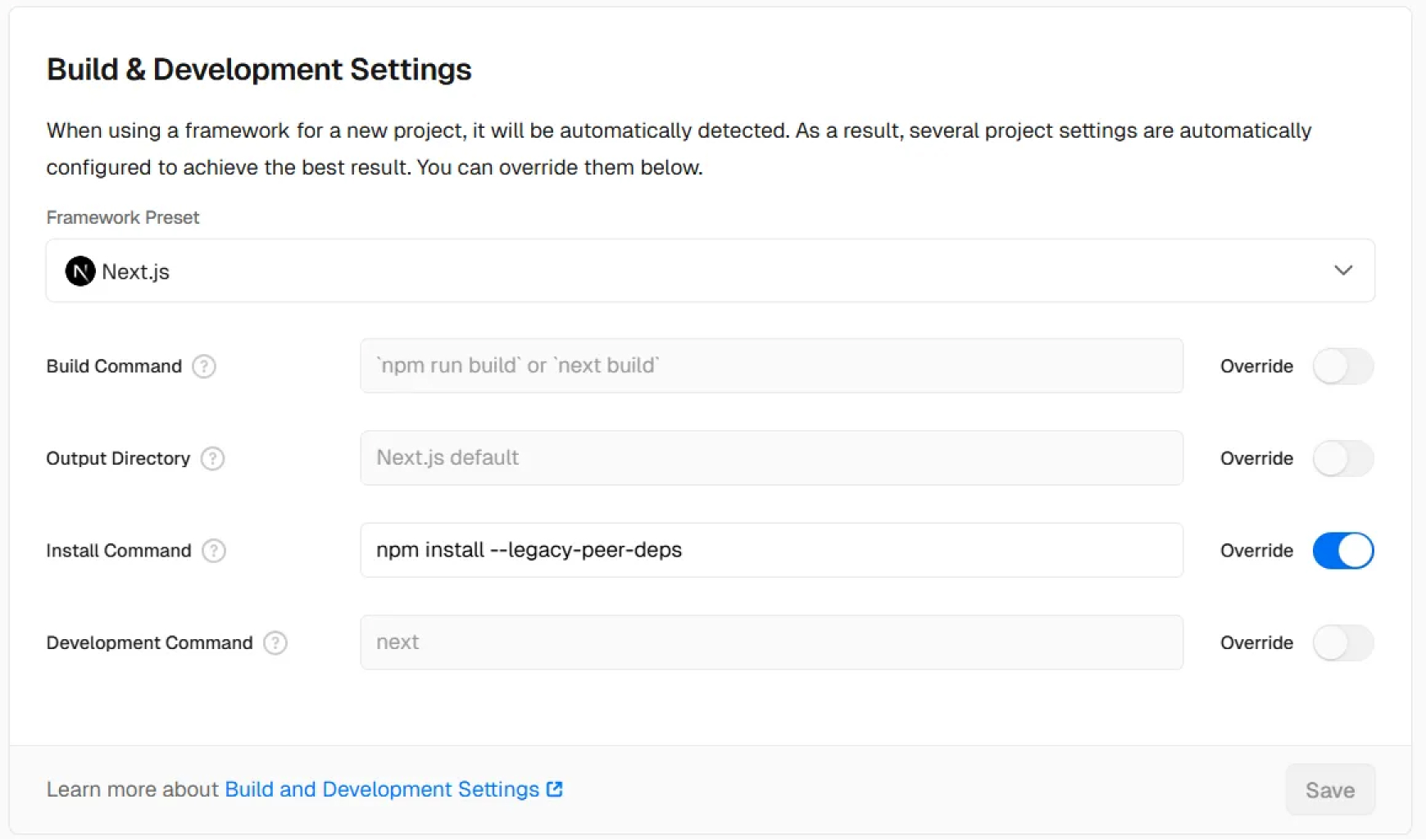1426x840 pixels.
Task: Click the Override label beside Install Command
Action: (1256, 551)
